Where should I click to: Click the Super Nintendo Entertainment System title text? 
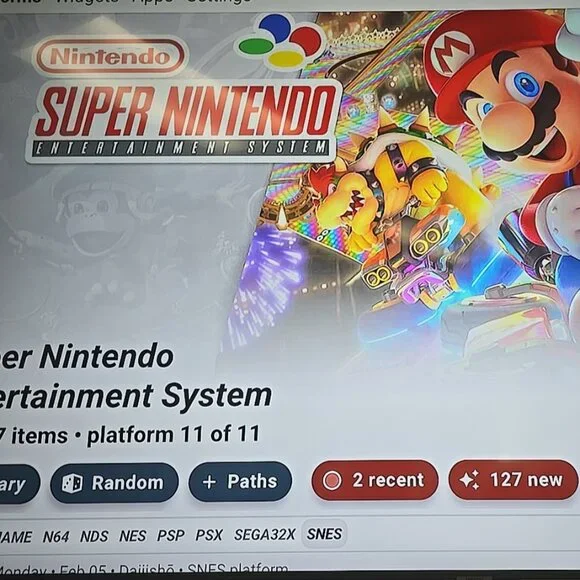pos(135,376)
